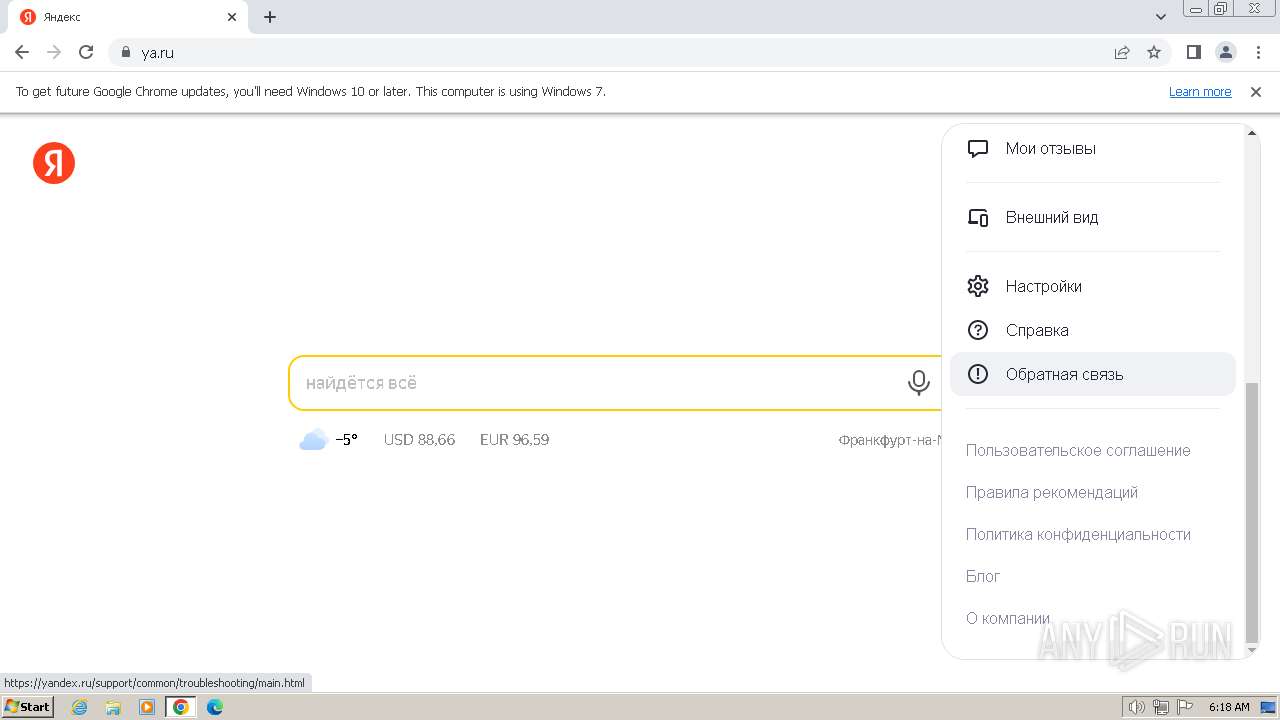Image resolution: width=1280 pixels, height=720 pixels.
Task: Switch to the Яндекс browser tab
Action: (x=128, y=17)
